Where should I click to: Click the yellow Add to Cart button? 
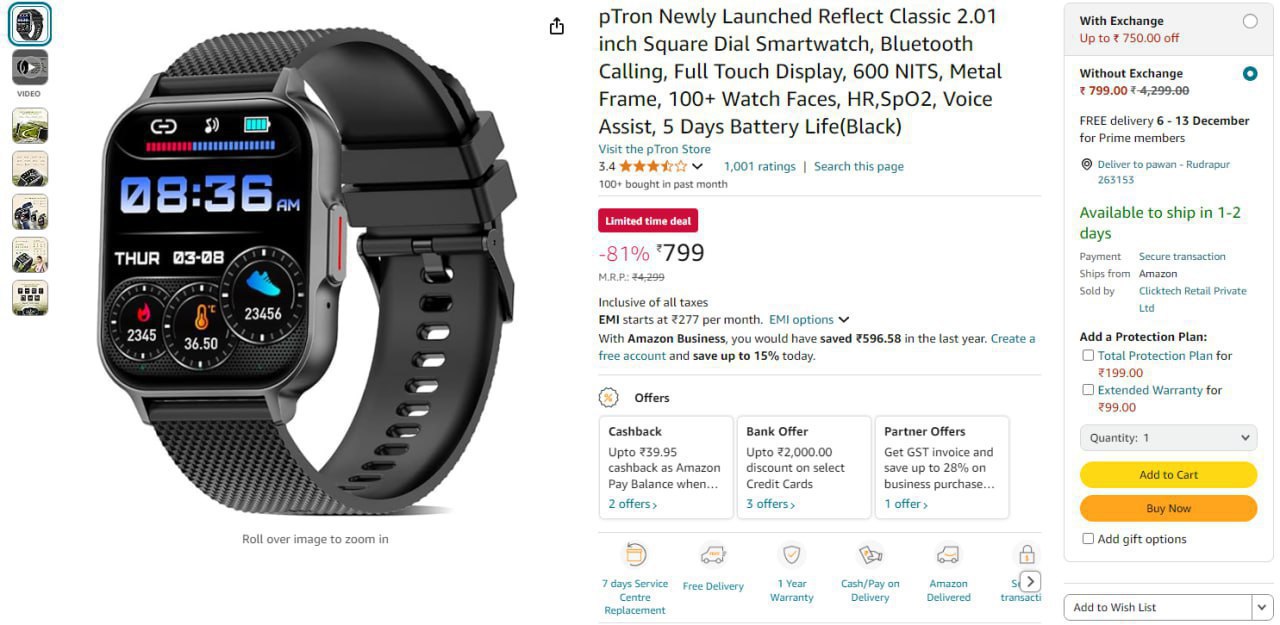click(x=1168, y=475)
